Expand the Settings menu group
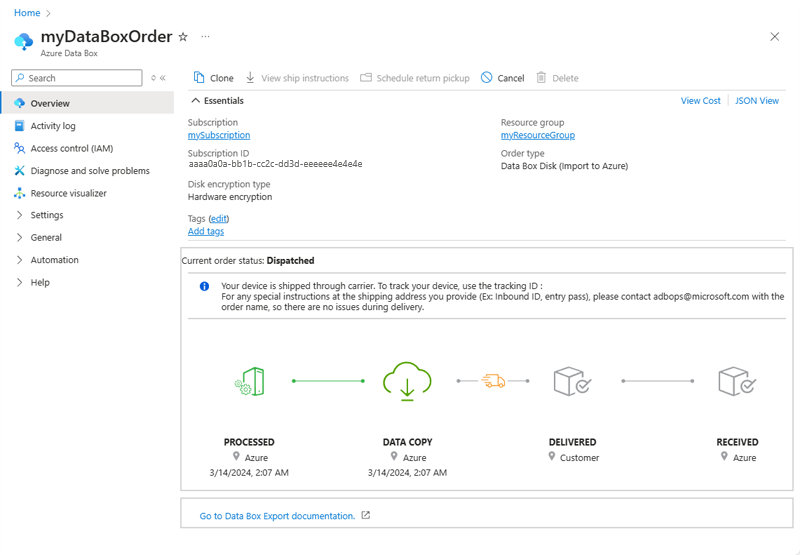This screenshot has height=555, width=800. click(19, 215)
